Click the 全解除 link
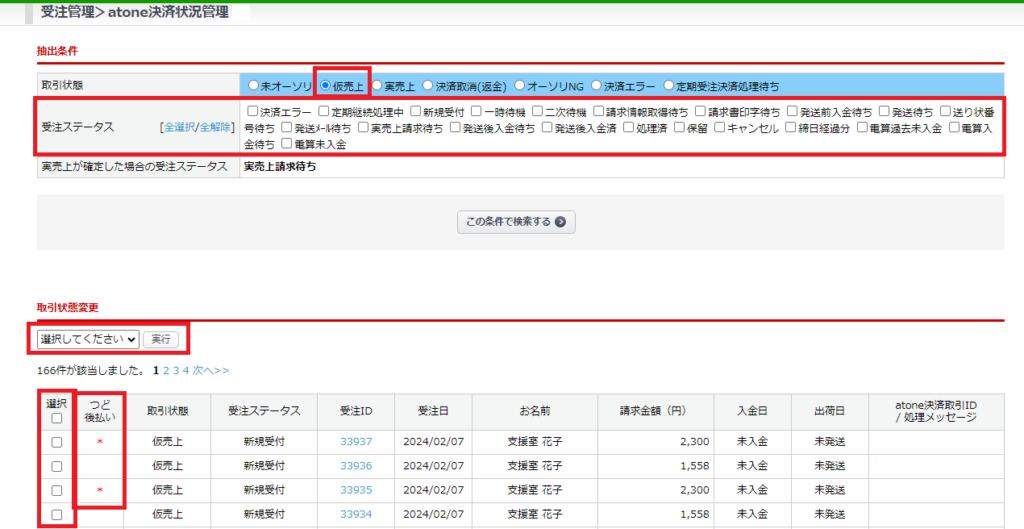Viewport: 1024px width, 529px height. 215,128
